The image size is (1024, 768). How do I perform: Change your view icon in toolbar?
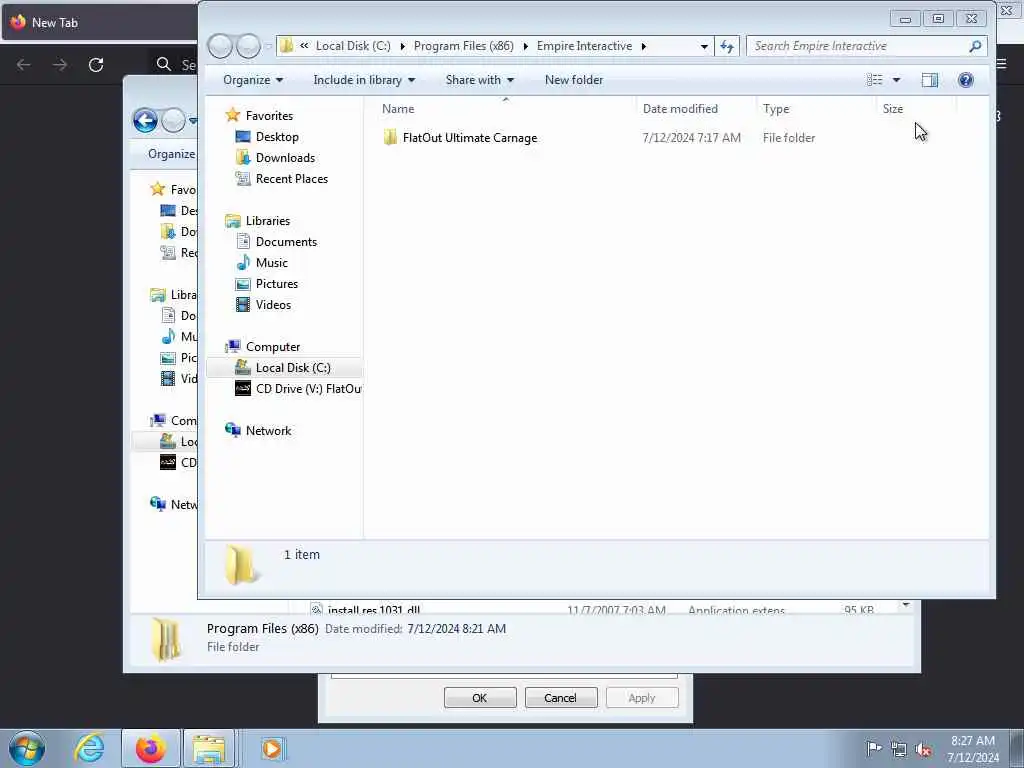[x=874, y=80]
